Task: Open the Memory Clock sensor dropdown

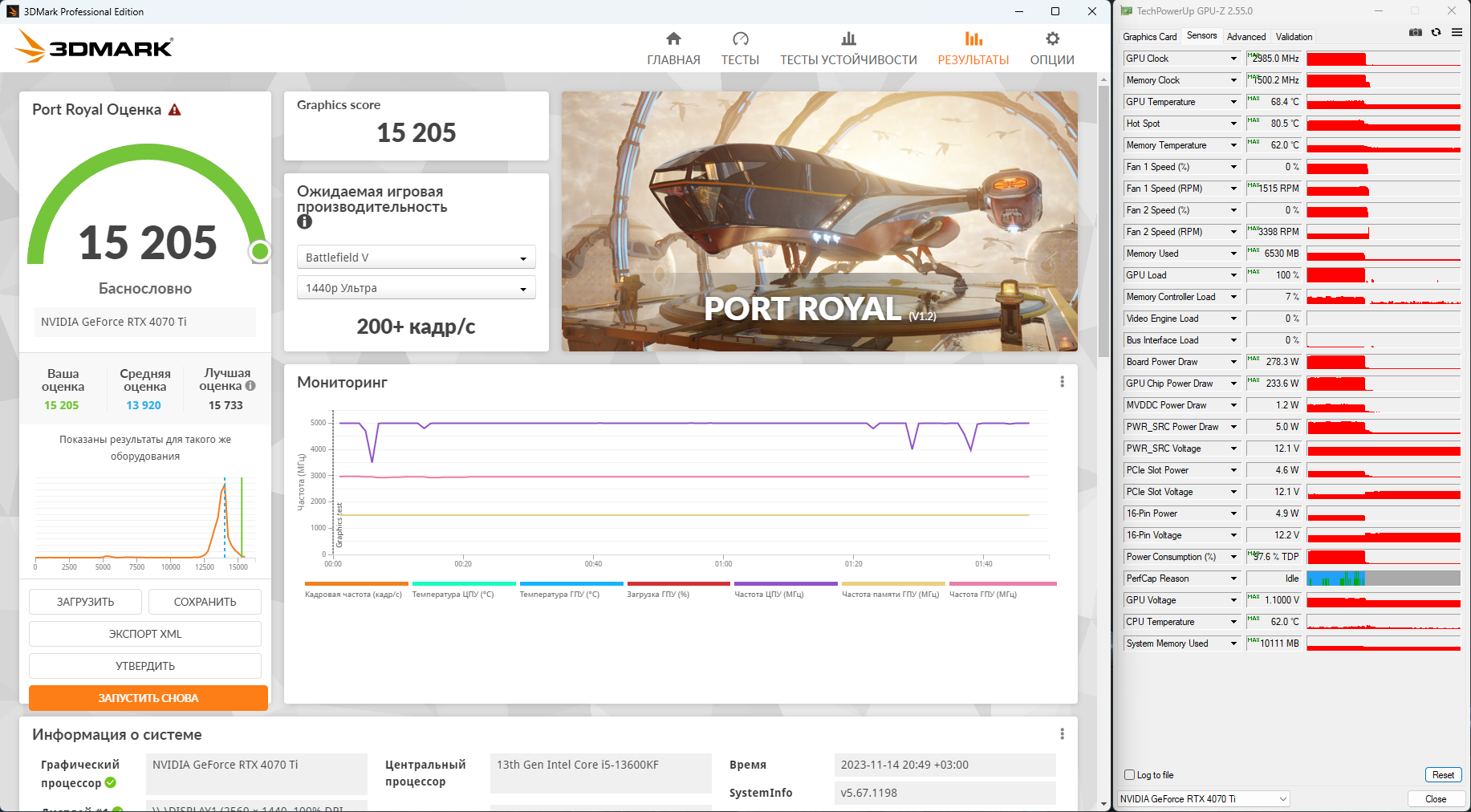Action: tap(1233, 80)
